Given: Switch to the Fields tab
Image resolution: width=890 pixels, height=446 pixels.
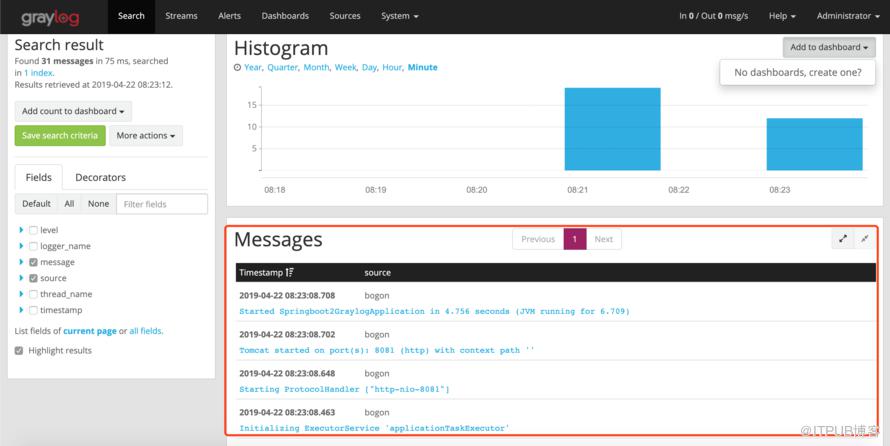Looking at the screenshot, I should pyautogui.click(x=39, y=178).
